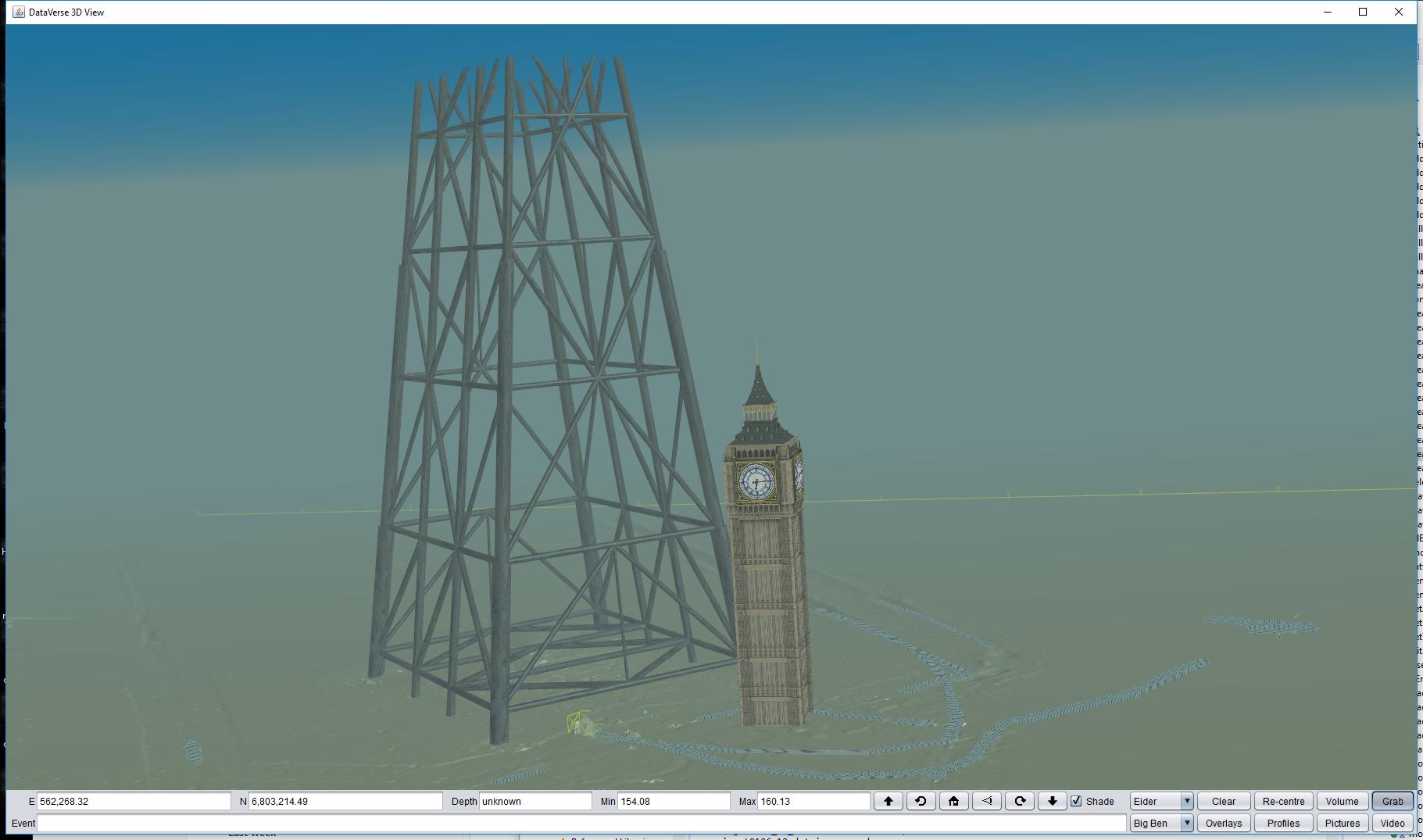Open the Big Ben dropdown
The height and width of the screenshot is (840, 1423).
(1161, 823)
